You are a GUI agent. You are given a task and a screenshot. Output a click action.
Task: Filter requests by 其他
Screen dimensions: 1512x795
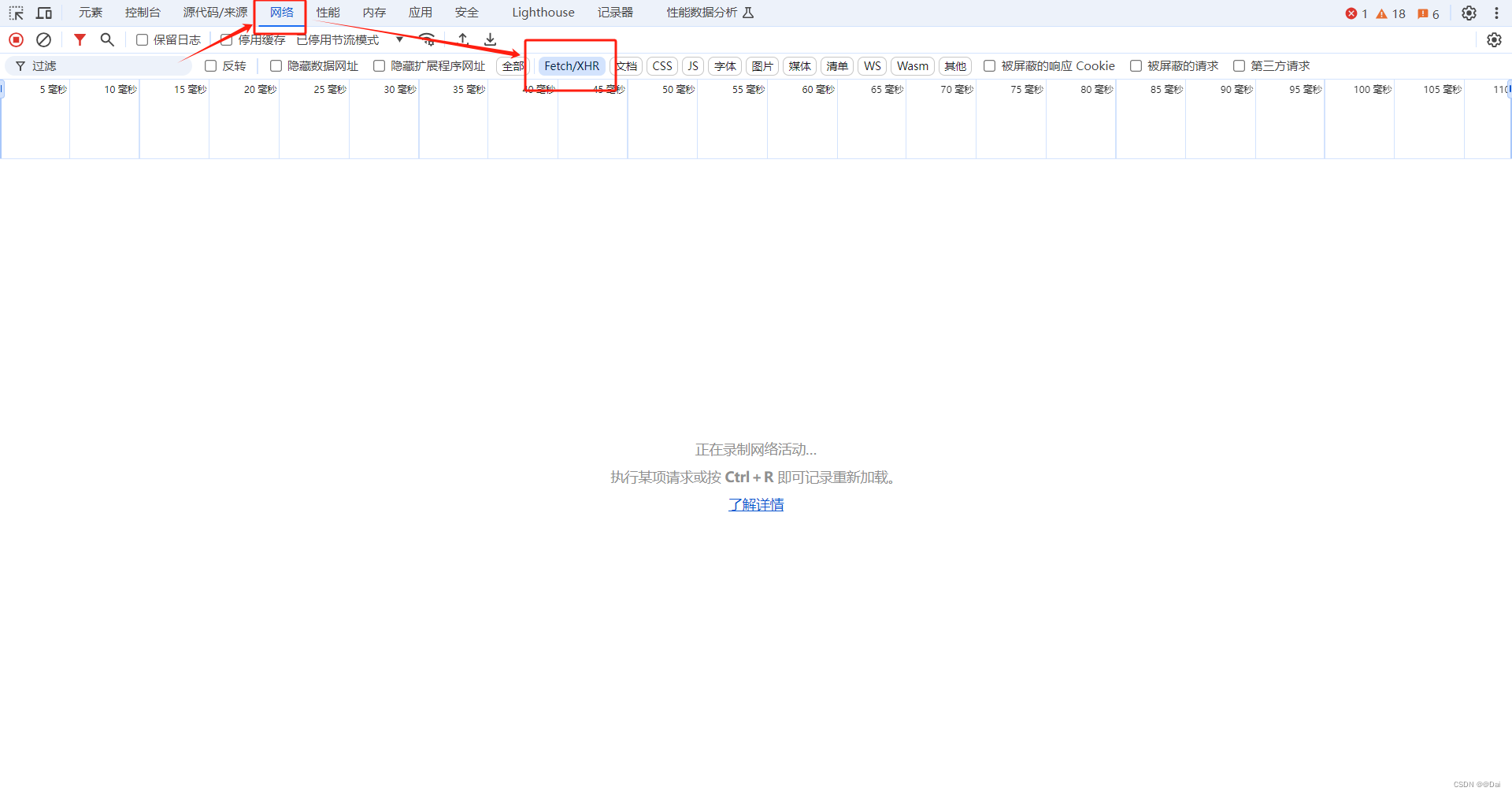955,66
